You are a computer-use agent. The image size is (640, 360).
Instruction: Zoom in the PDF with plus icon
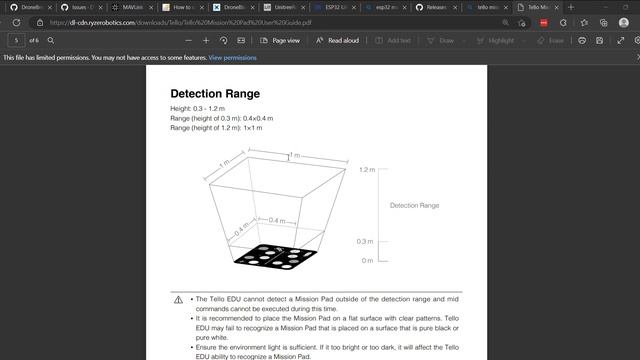point(206,40)
